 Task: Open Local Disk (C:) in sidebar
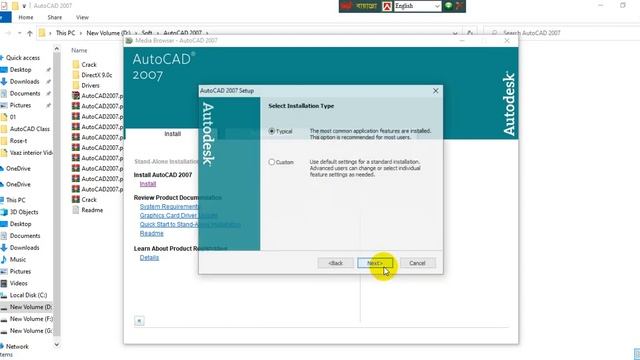[x=28, y=295]
